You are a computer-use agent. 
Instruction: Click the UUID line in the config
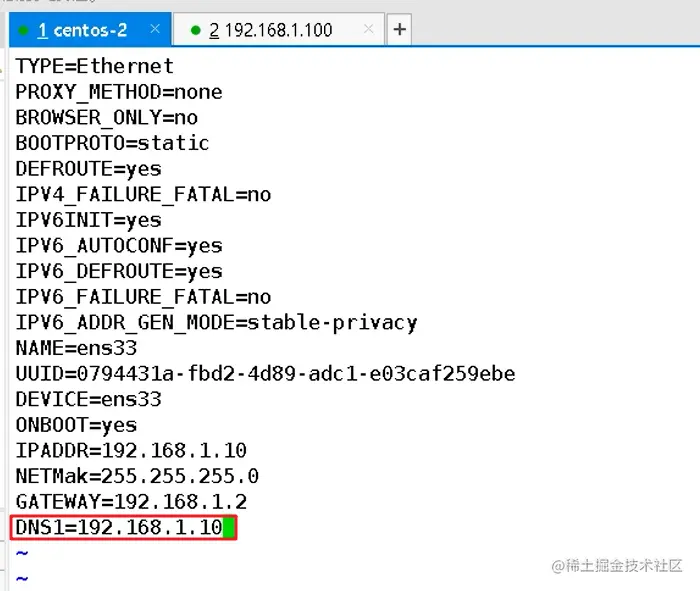[265, 374]
